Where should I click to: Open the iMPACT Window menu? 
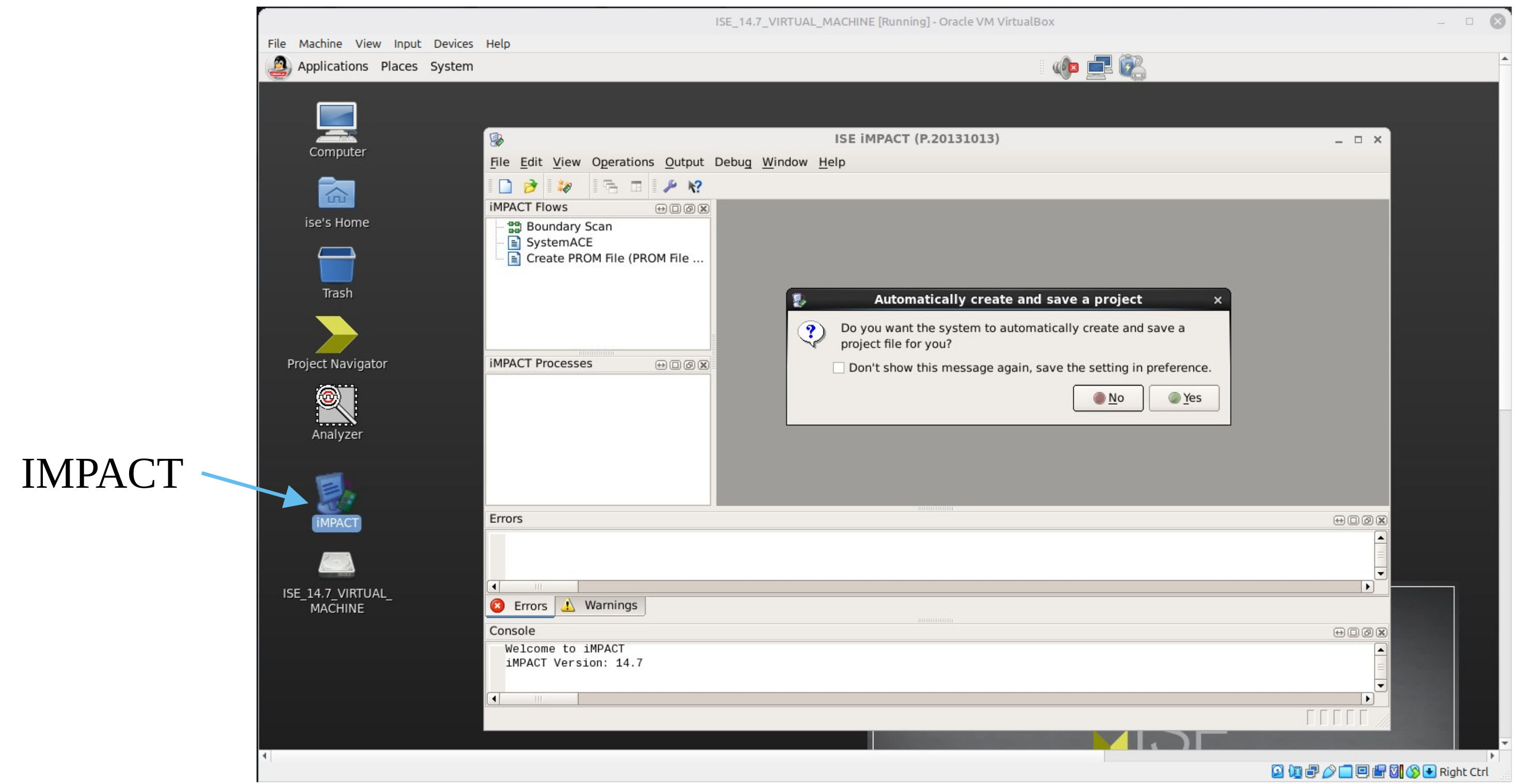click(785, 162)
